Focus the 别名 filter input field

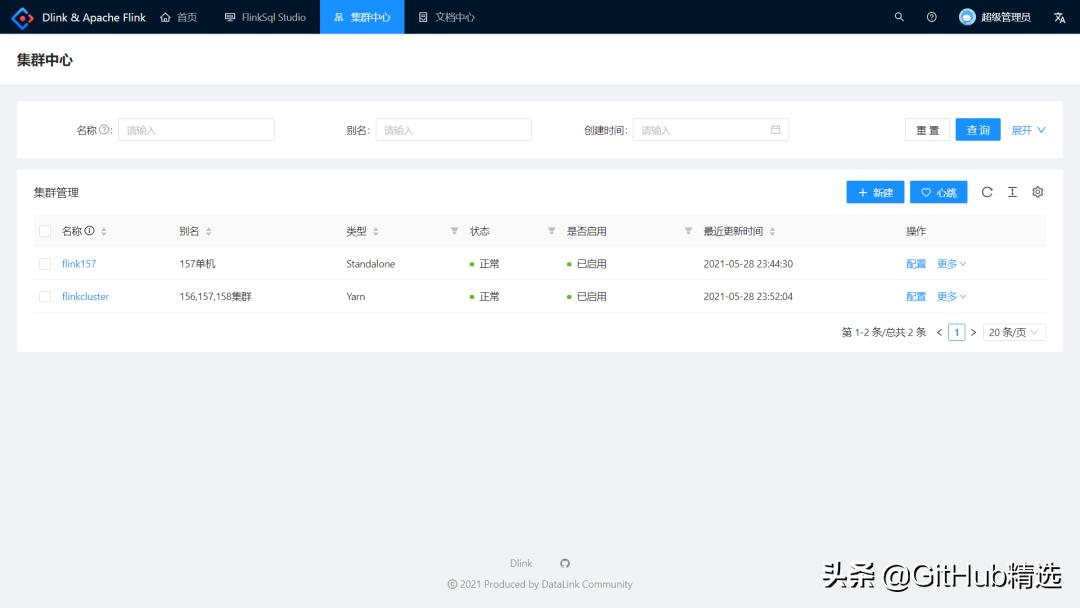coord(453,129)
